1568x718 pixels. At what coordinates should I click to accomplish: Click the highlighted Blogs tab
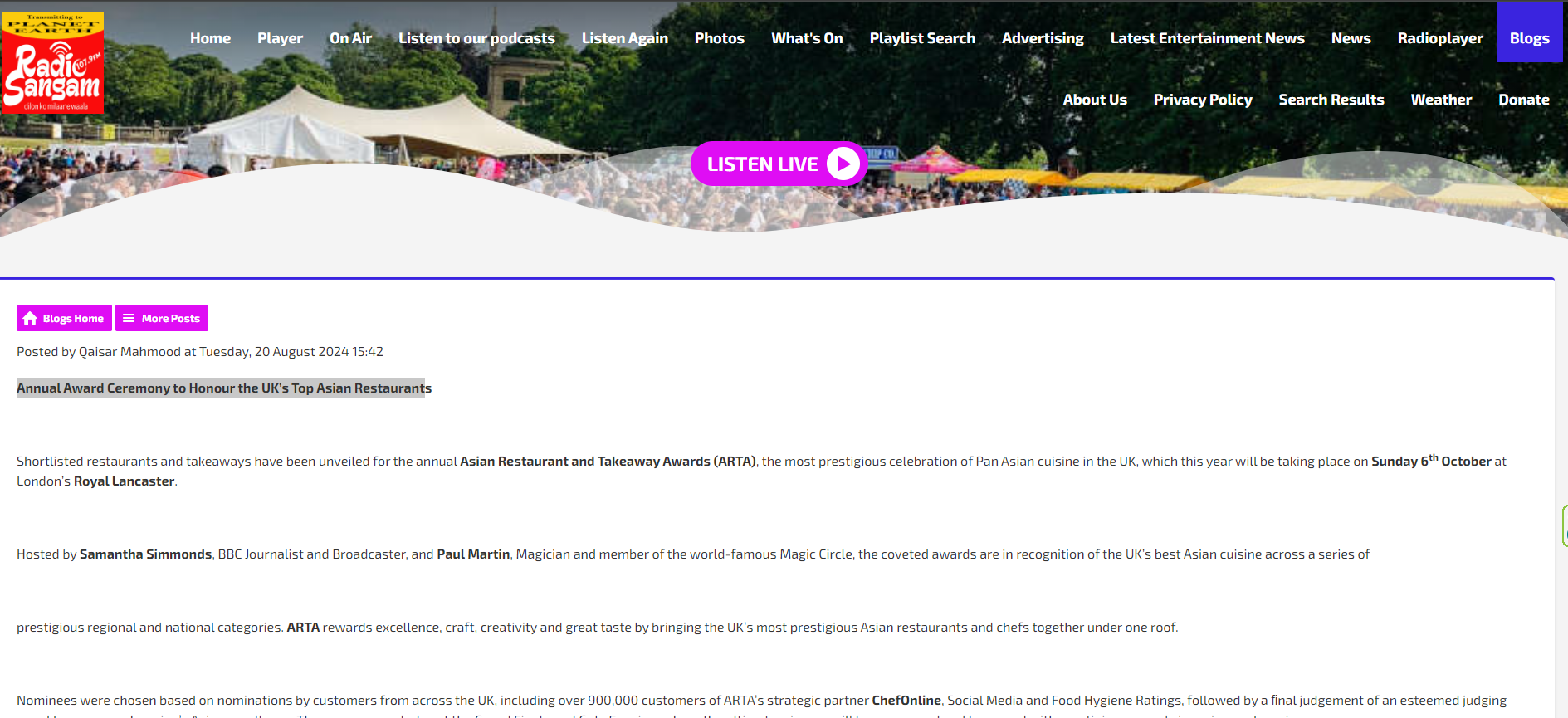(1529, 38)
